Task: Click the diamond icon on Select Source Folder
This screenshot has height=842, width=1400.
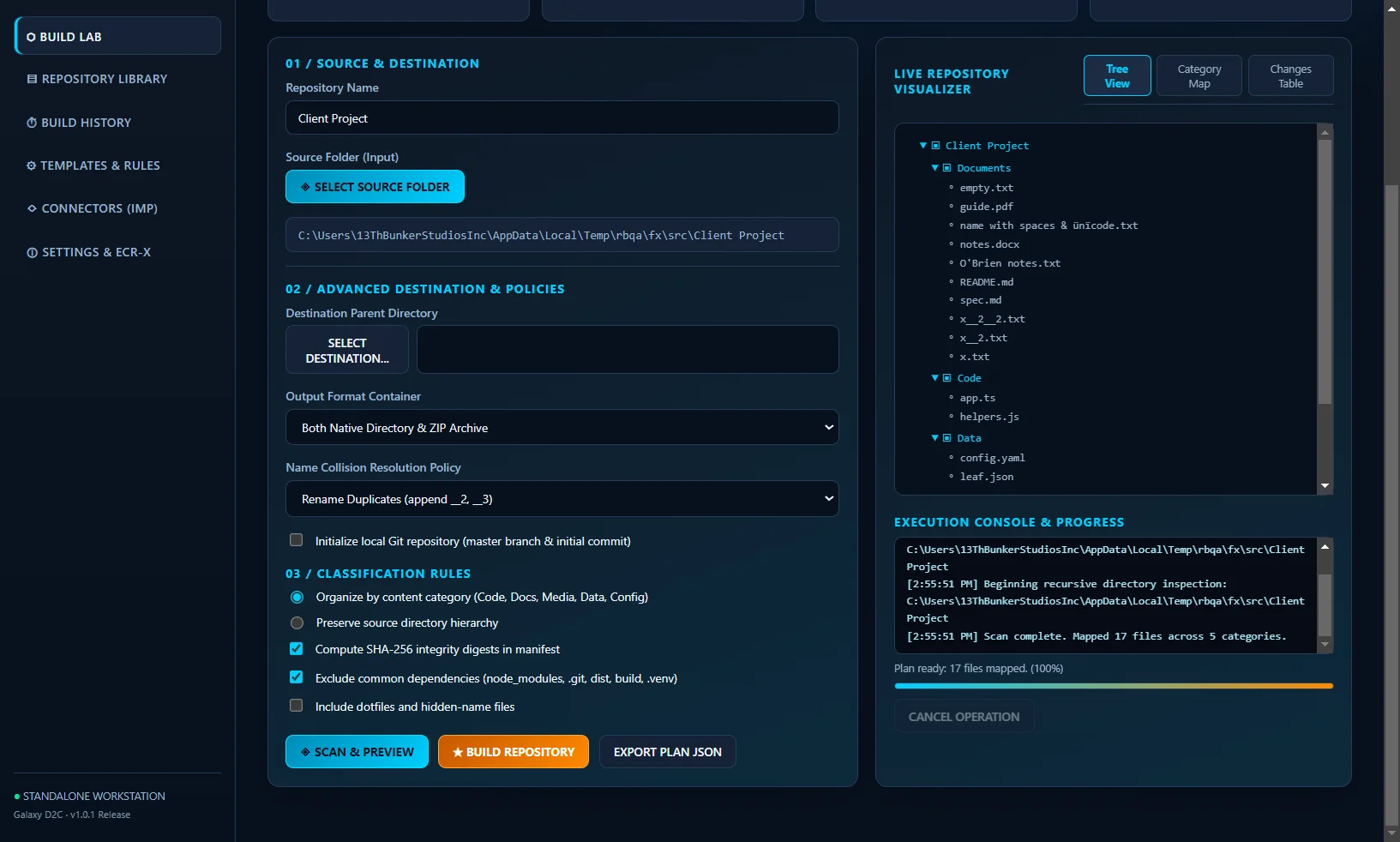Action: point(305,187)
